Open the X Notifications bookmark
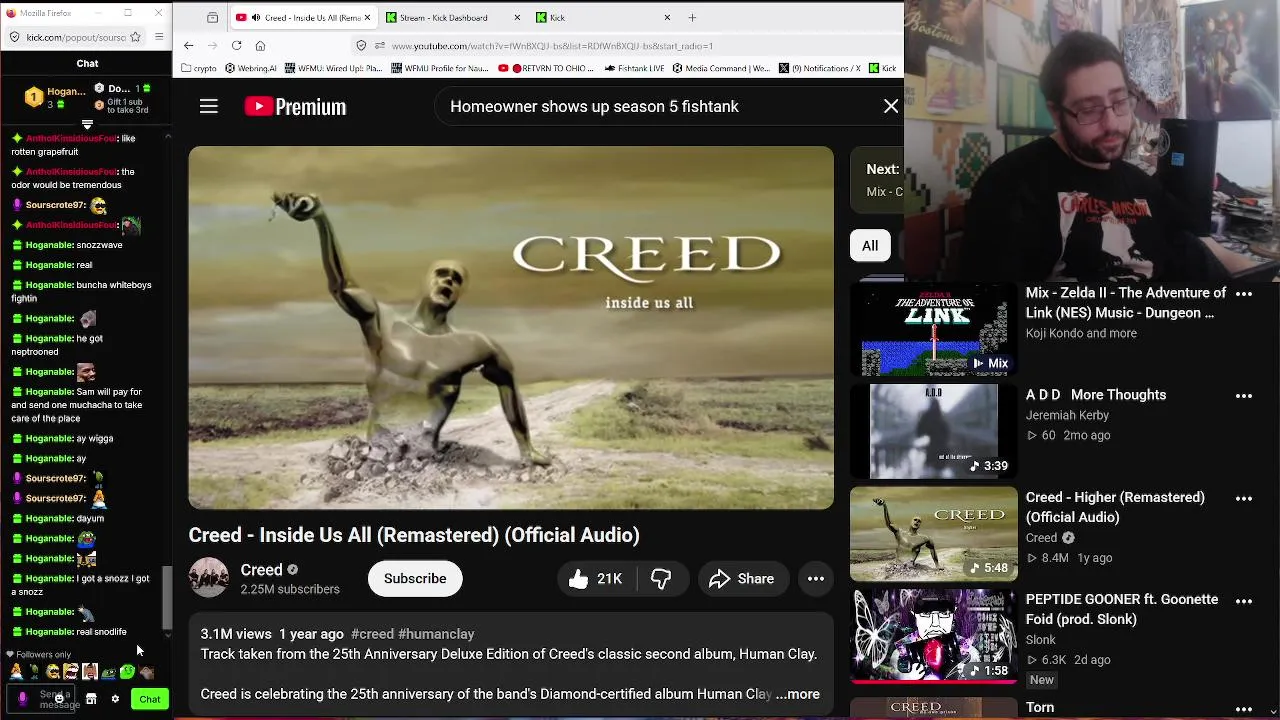1280x720 pixels. 820,68
